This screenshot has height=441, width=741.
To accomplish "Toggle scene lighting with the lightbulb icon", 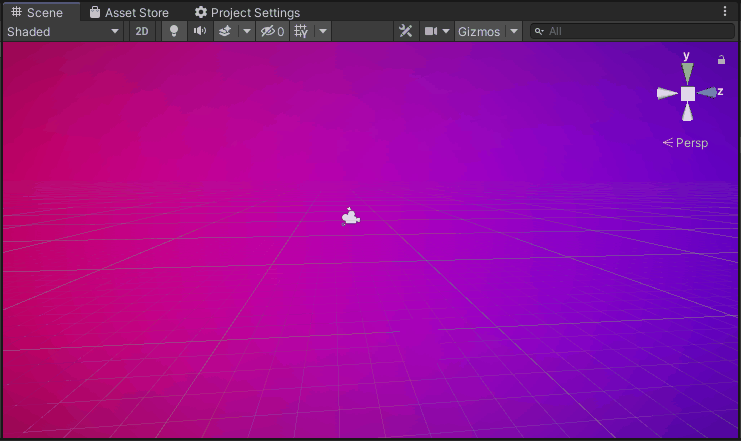I will [x=174, y=31].
